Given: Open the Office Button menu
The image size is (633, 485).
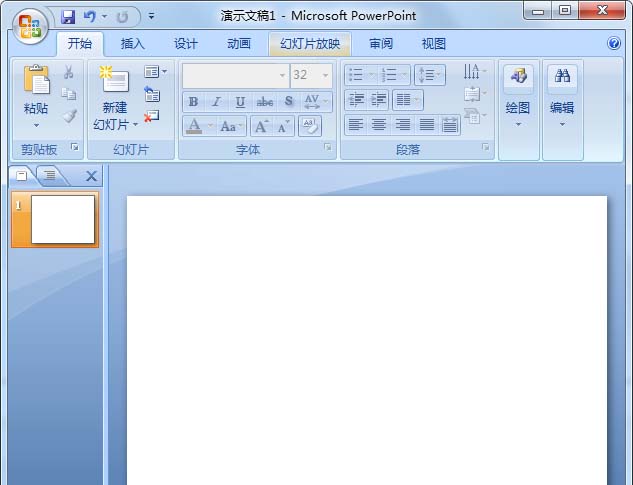Looking at the screenshot, I should click(x=30, y=27).
